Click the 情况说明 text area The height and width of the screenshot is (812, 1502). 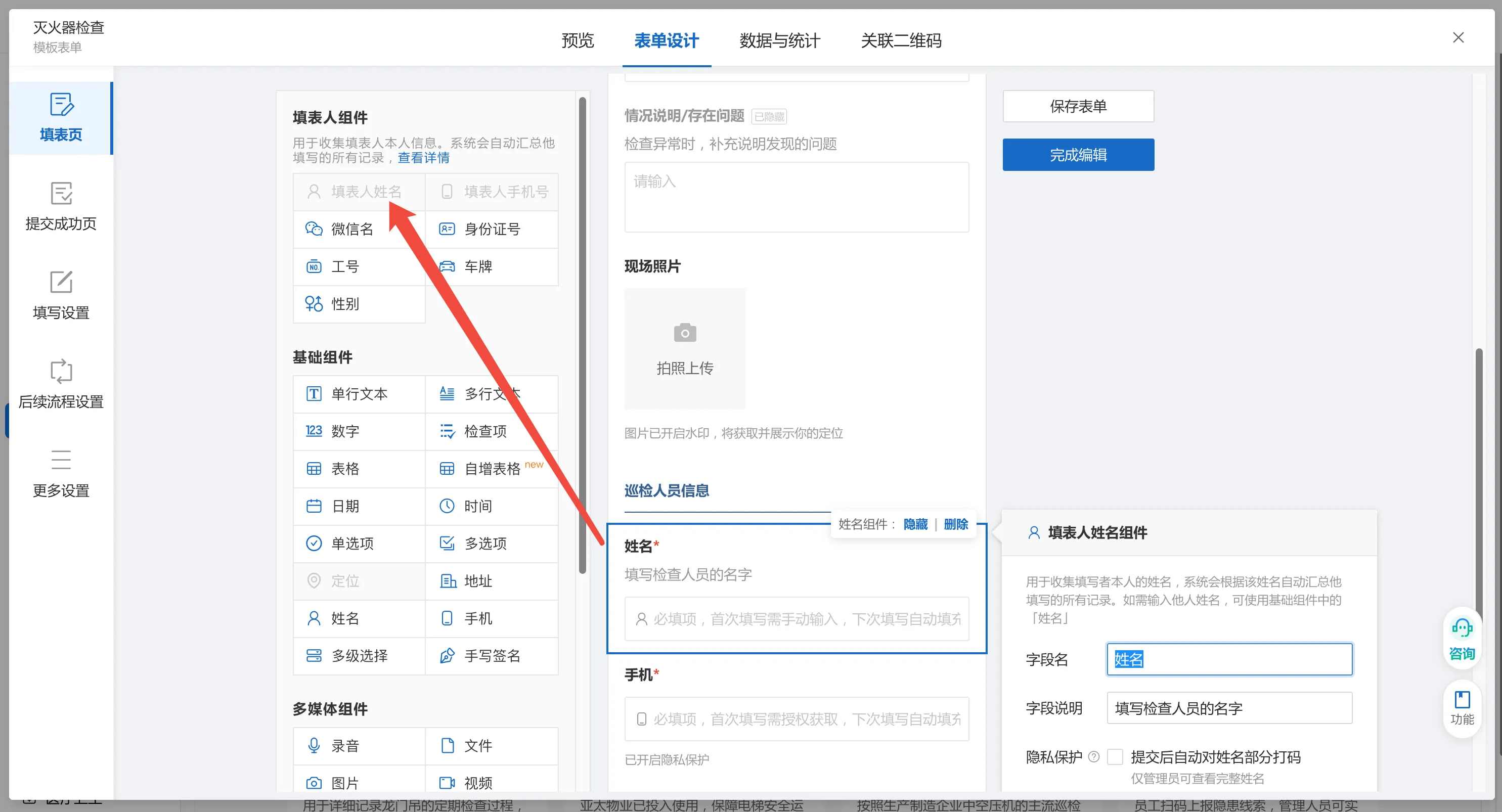797,197
